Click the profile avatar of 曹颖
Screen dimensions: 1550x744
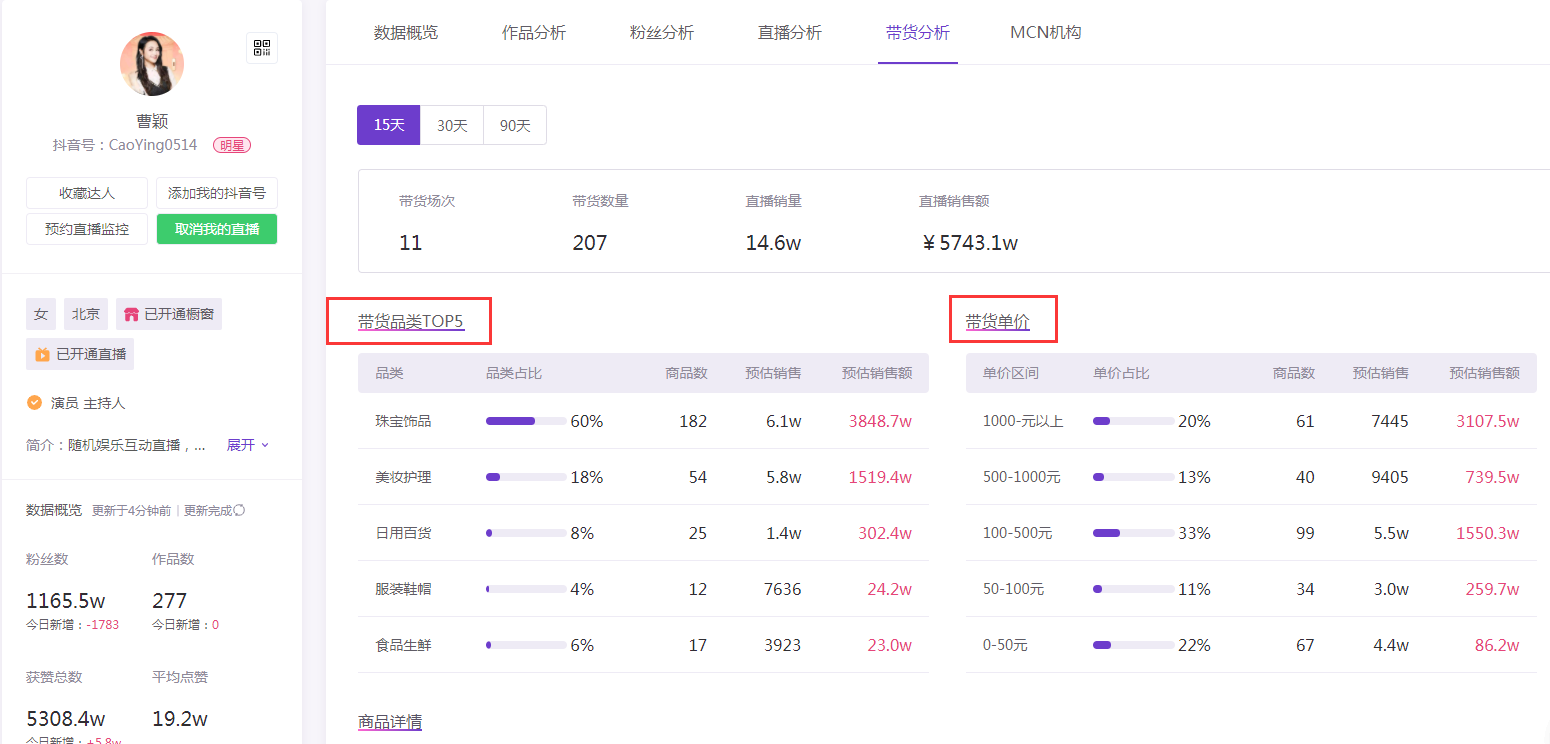pyautogui.click(x=152, y=64)
